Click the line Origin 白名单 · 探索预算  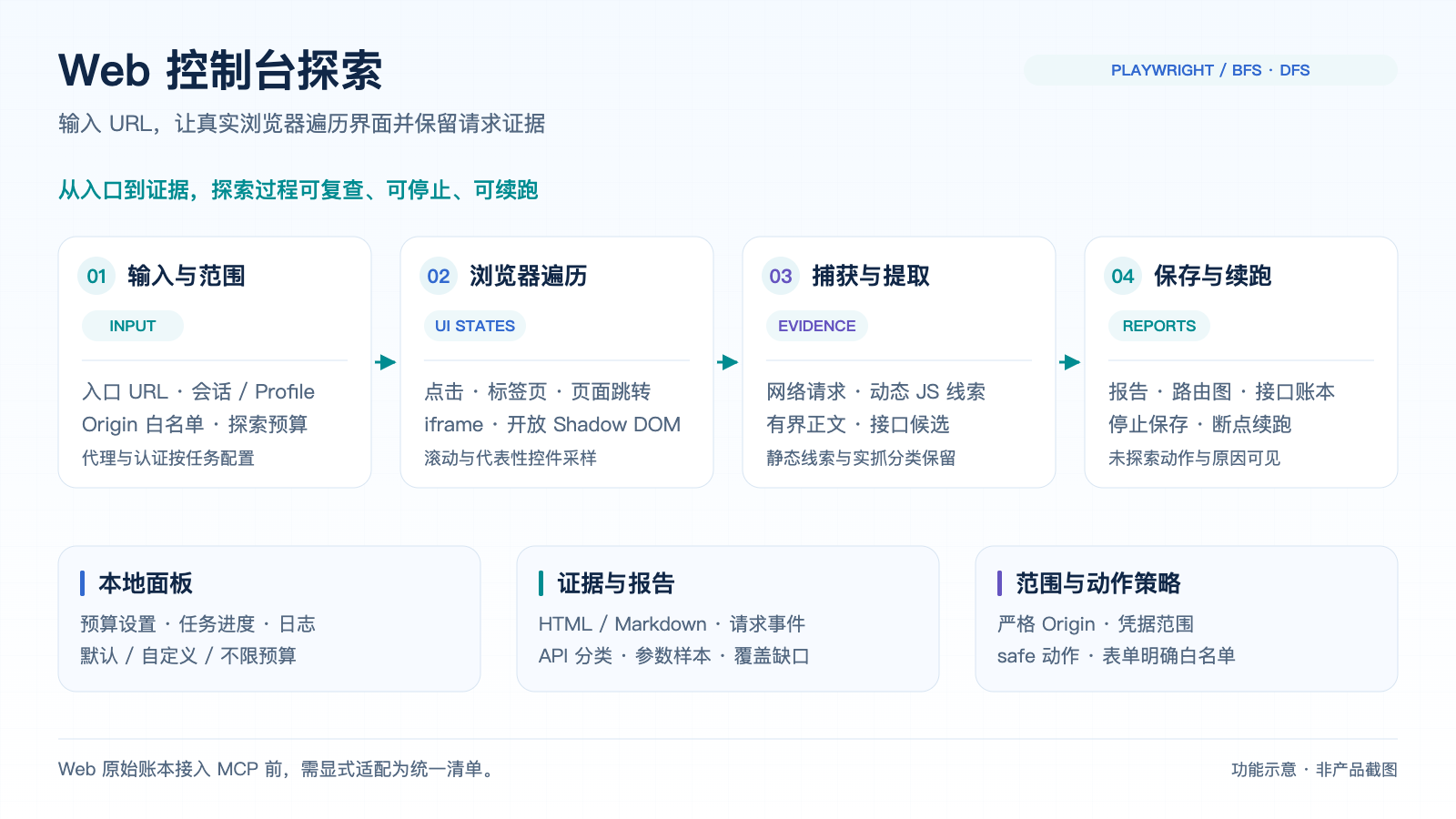195,424
